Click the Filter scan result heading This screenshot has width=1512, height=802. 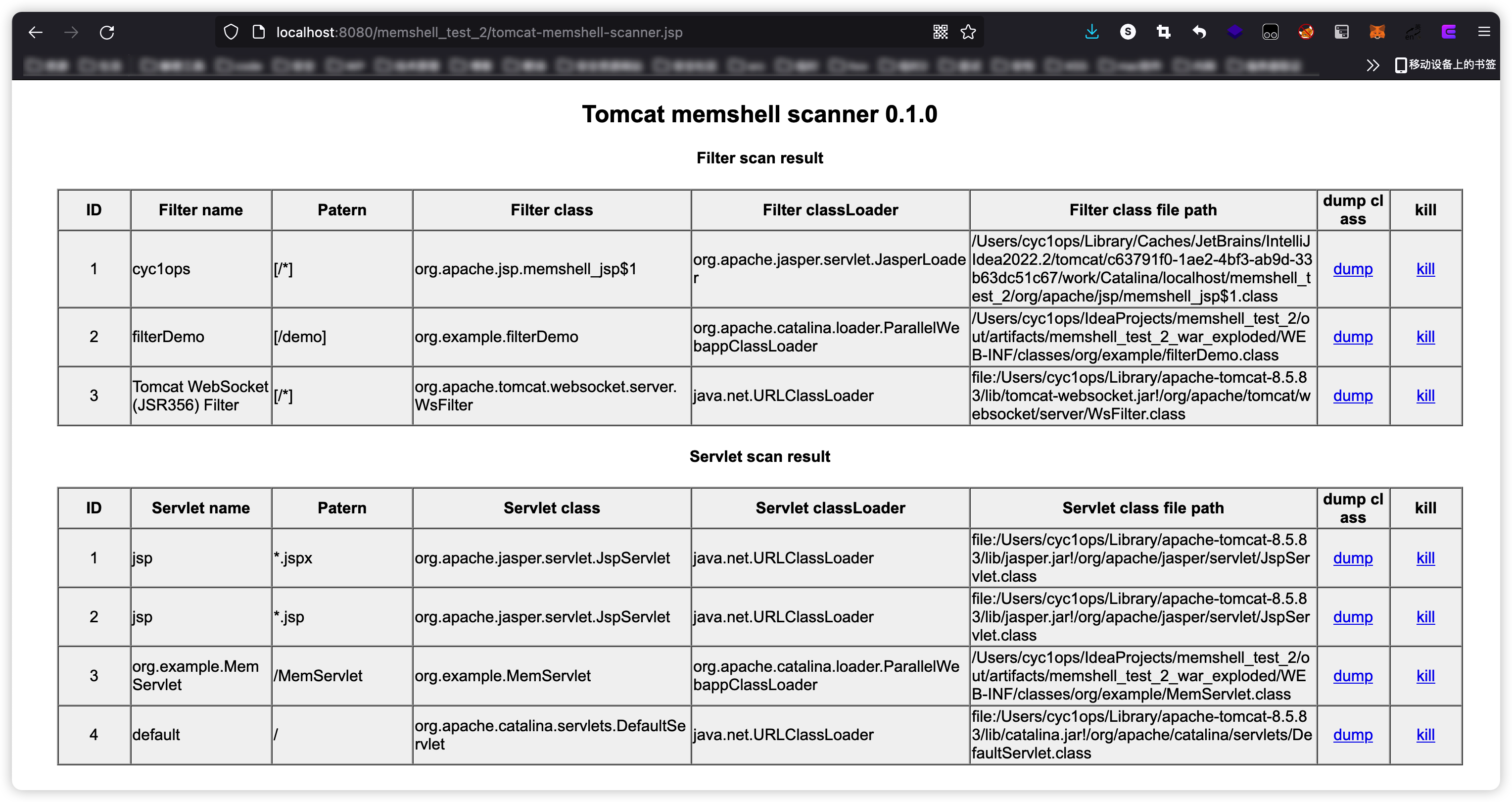(759, 158)
